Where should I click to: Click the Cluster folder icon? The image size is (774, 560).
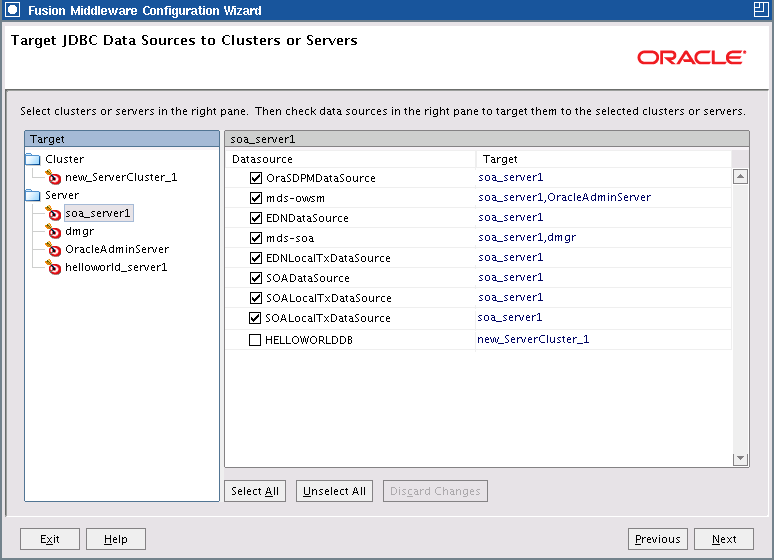coord(33,159)
